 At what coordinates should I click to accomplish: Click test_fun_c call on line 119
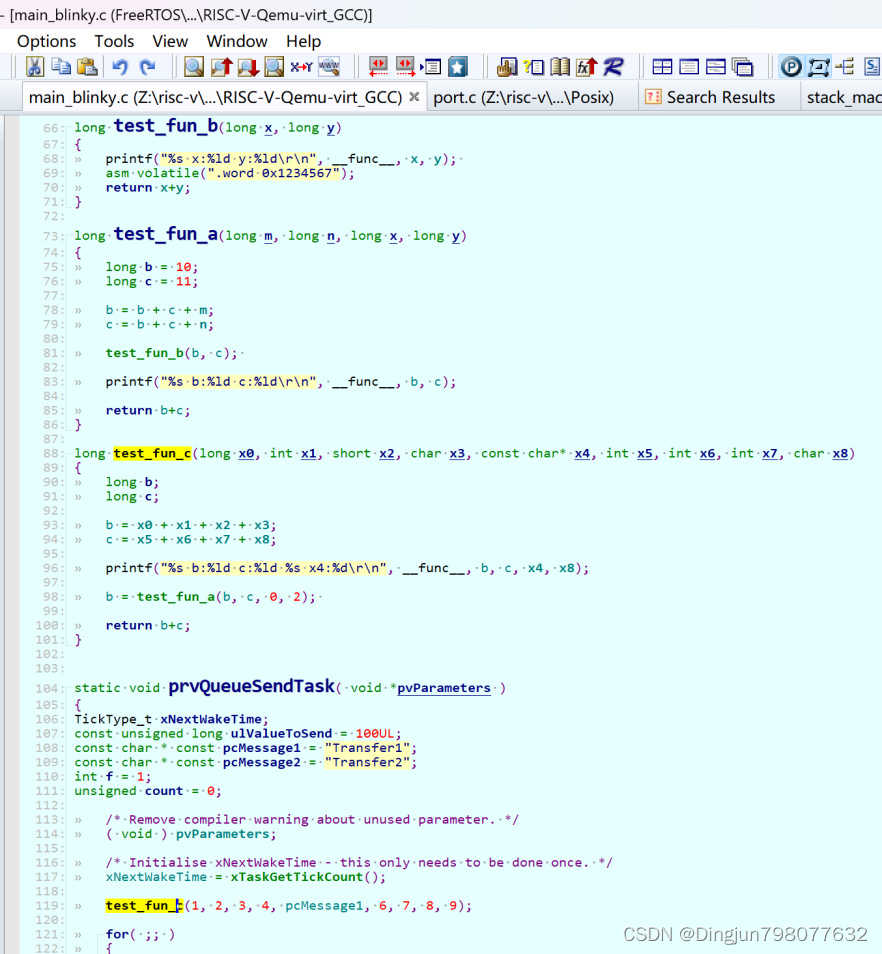(x=145, y=906)
